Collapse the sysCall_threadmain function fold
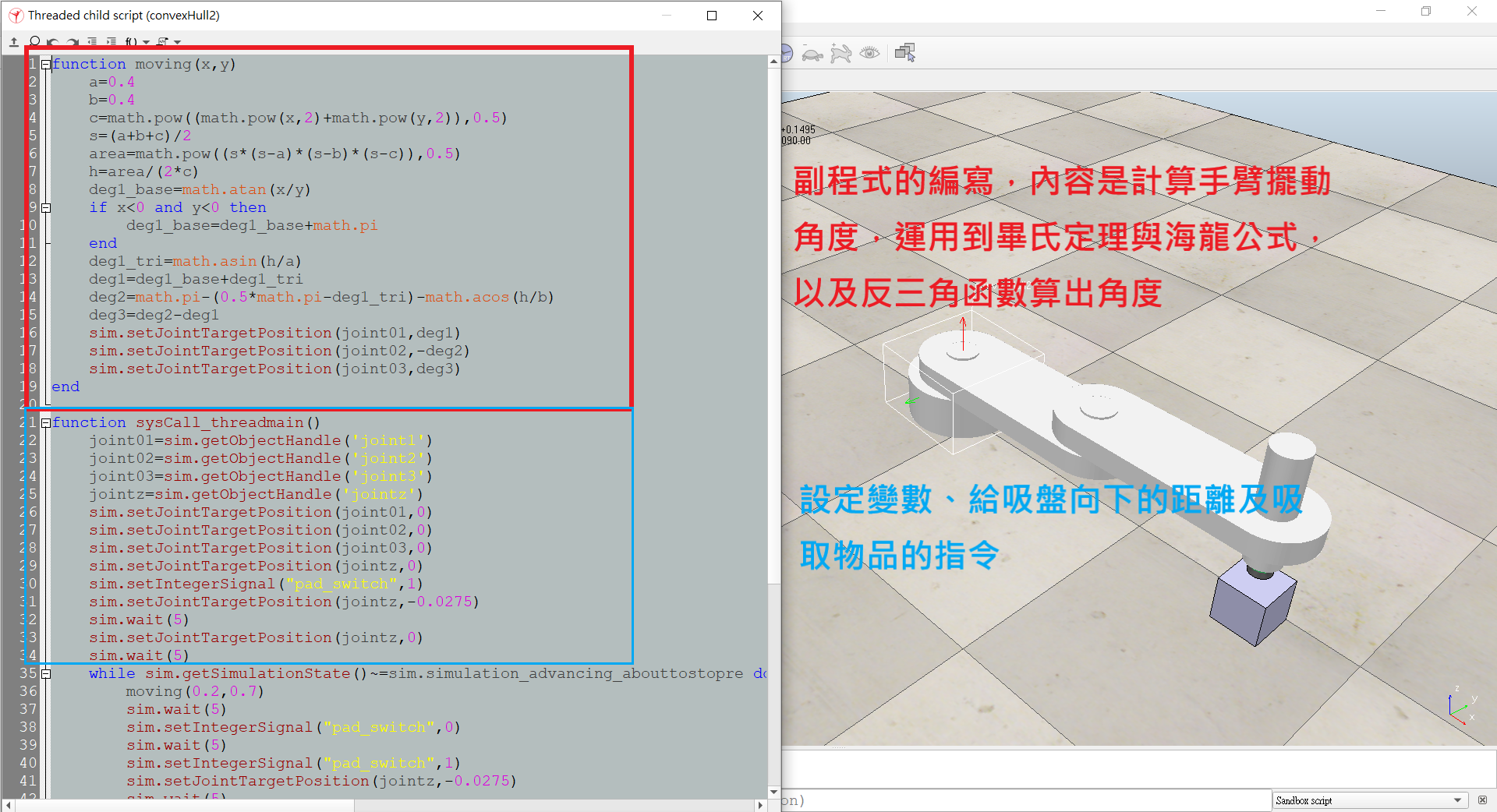Image resolution: width=1497 pixels, height=812 pixels. click(x=46, y=423)
